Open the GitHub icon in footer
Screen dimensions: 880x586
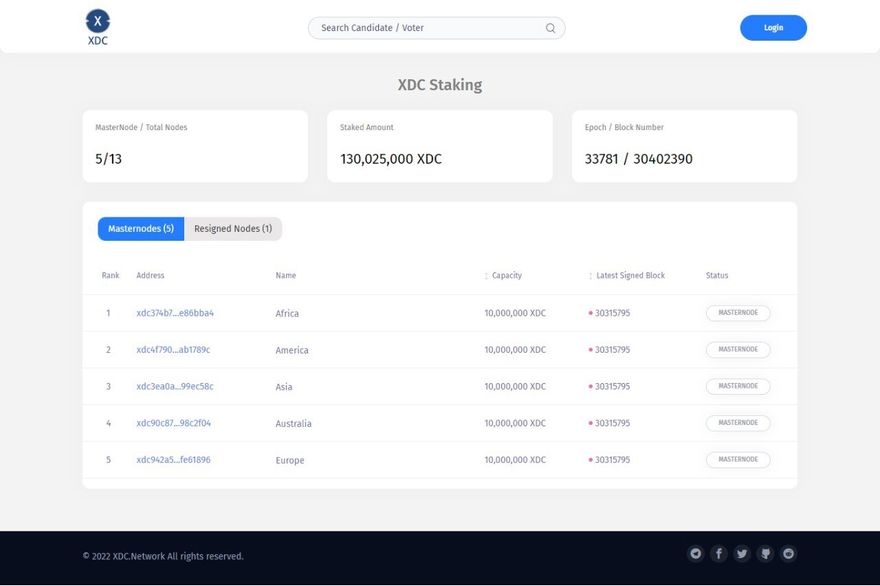tap(765, 554)
